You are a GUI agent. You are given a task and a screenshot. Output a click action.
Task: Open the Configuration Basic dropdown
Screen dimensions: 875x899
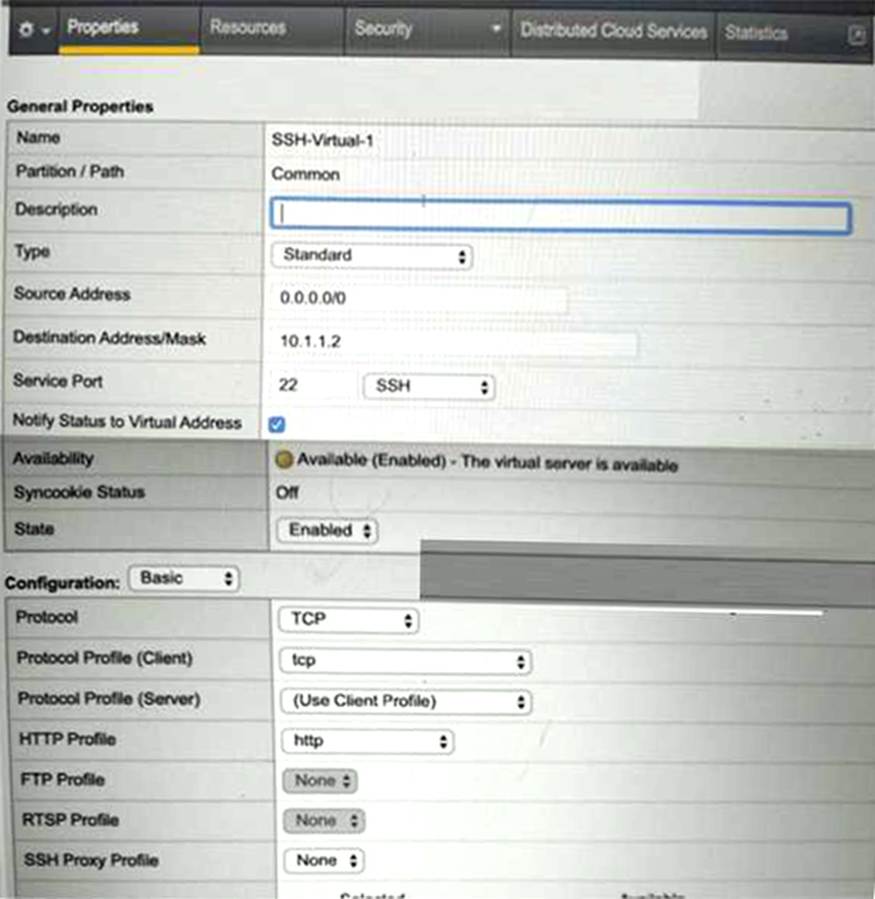184,579
